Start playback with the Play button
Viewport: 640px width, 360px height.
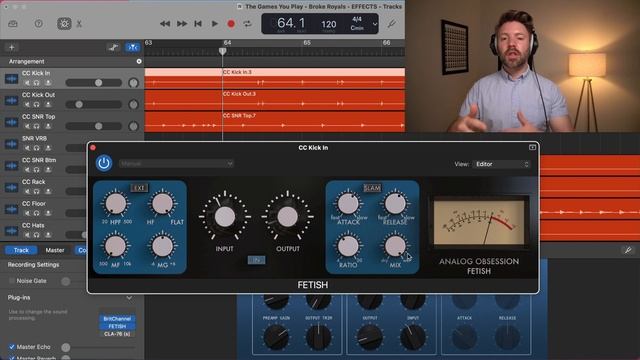pyautogui.click(x=215, y=24)
